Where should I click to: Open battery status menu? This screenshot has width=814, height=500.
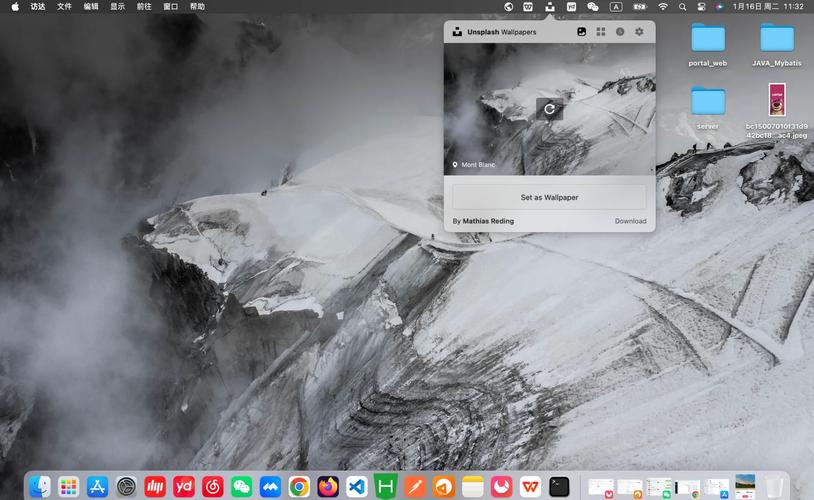640,7
